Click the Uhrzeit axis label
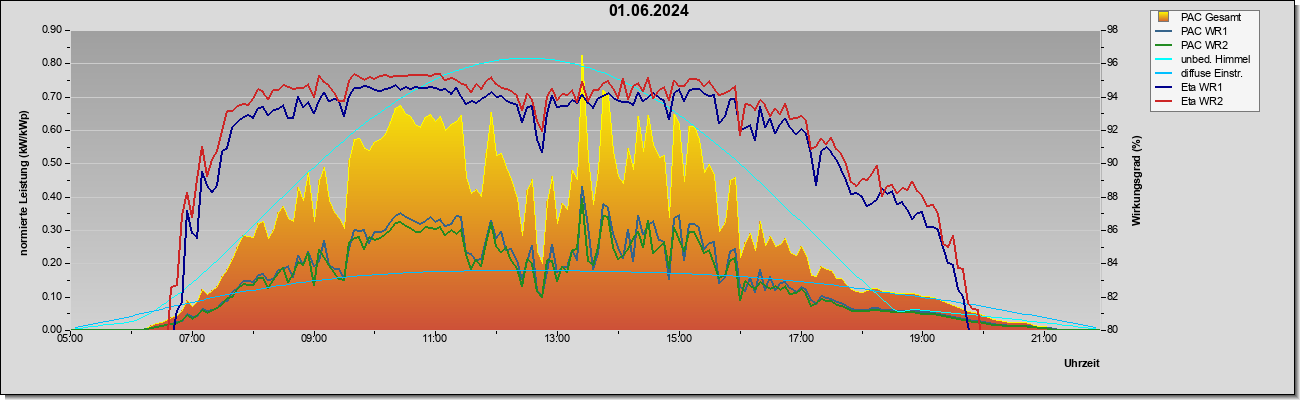The image size is (1300, 400). coord(1080,364)
